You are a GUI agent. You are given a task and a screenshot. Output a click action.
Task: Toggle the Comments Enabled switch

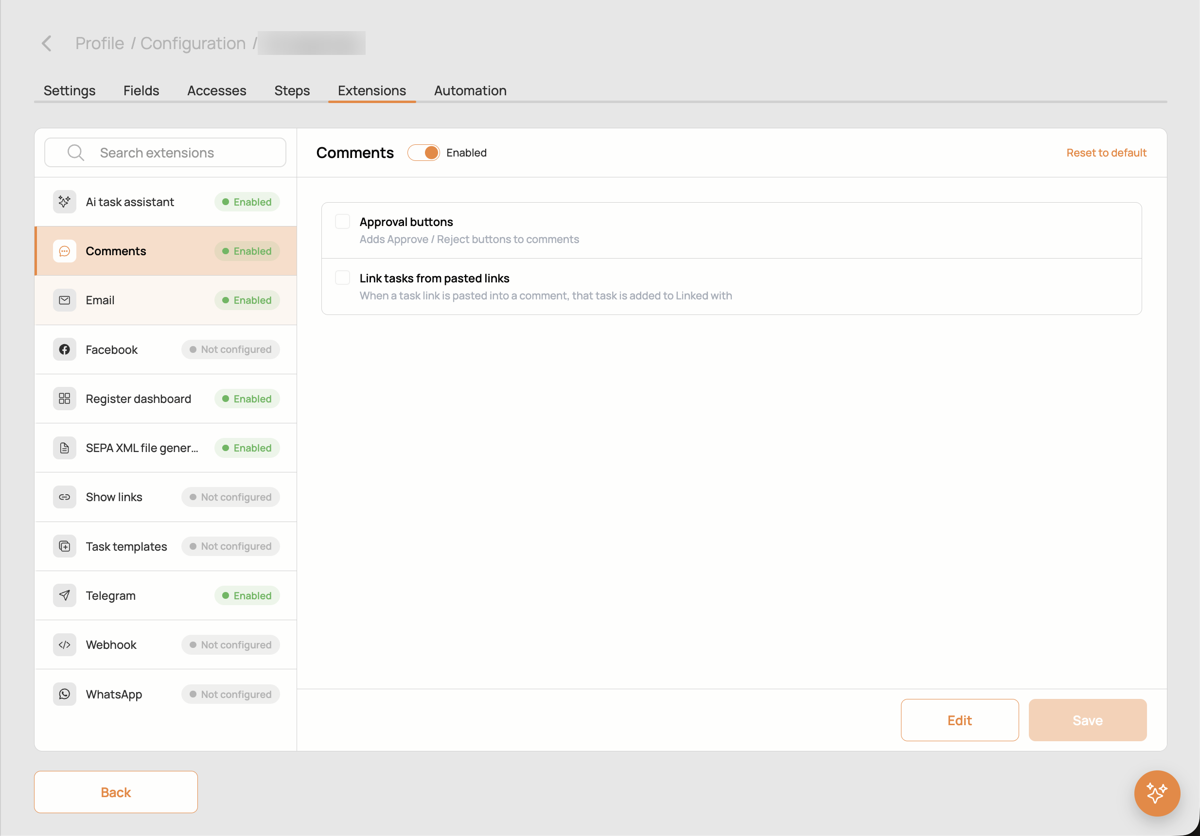(423, 153)
